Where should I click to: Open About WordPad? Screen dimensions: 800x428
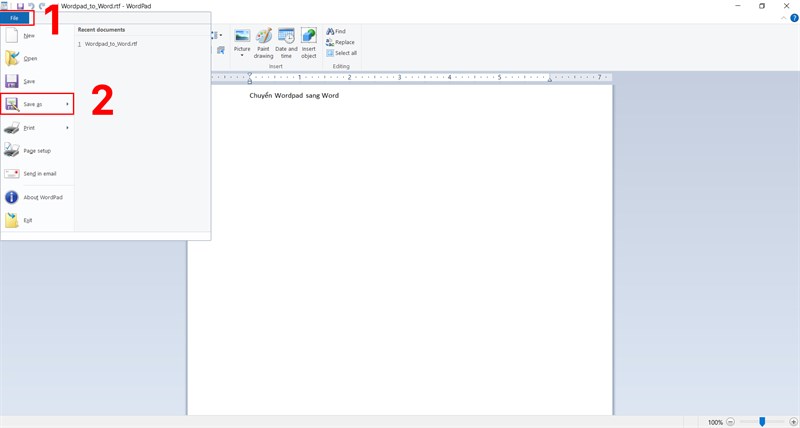[37, 197]
